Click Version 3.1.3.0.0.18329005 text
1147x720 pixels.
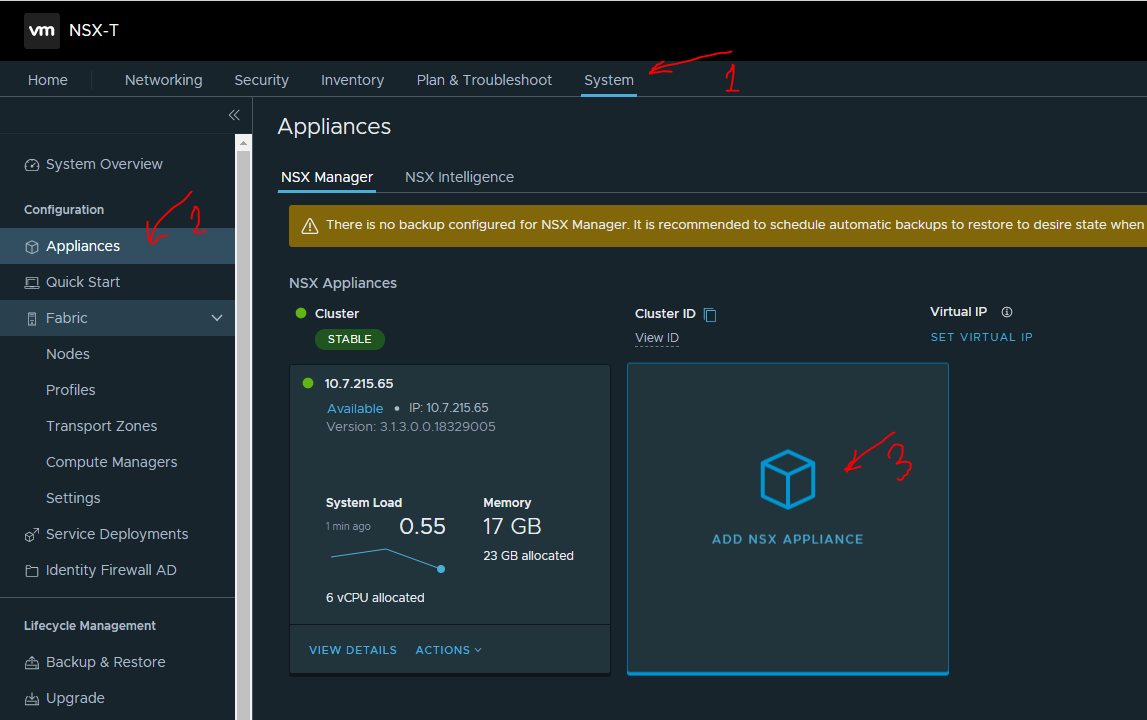pyautogui.click(x=410, y=427)
